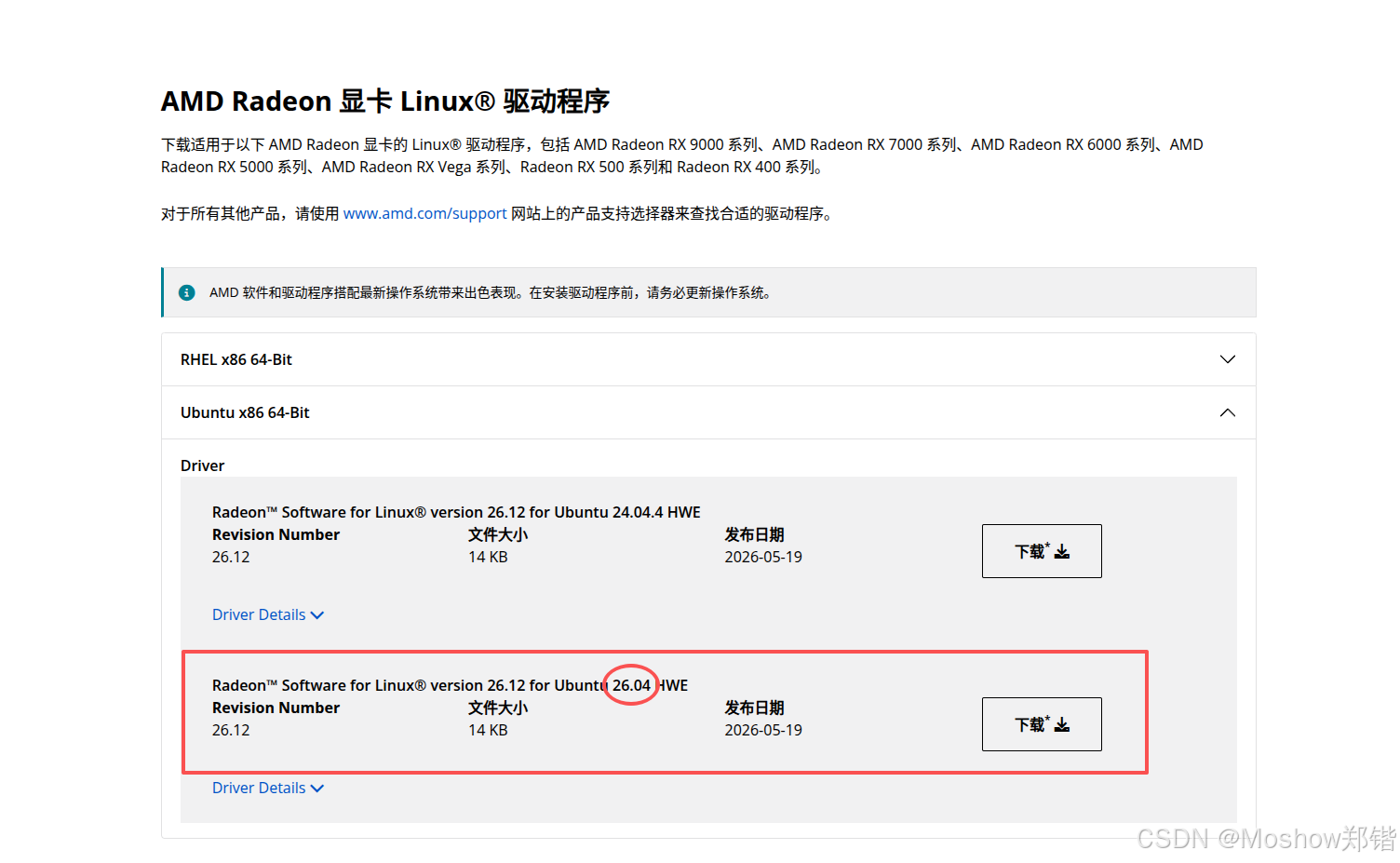Click release date 2026-05-19 of 24.04.4 driver
1400x863 pixels.
click(x=763, y=557)
